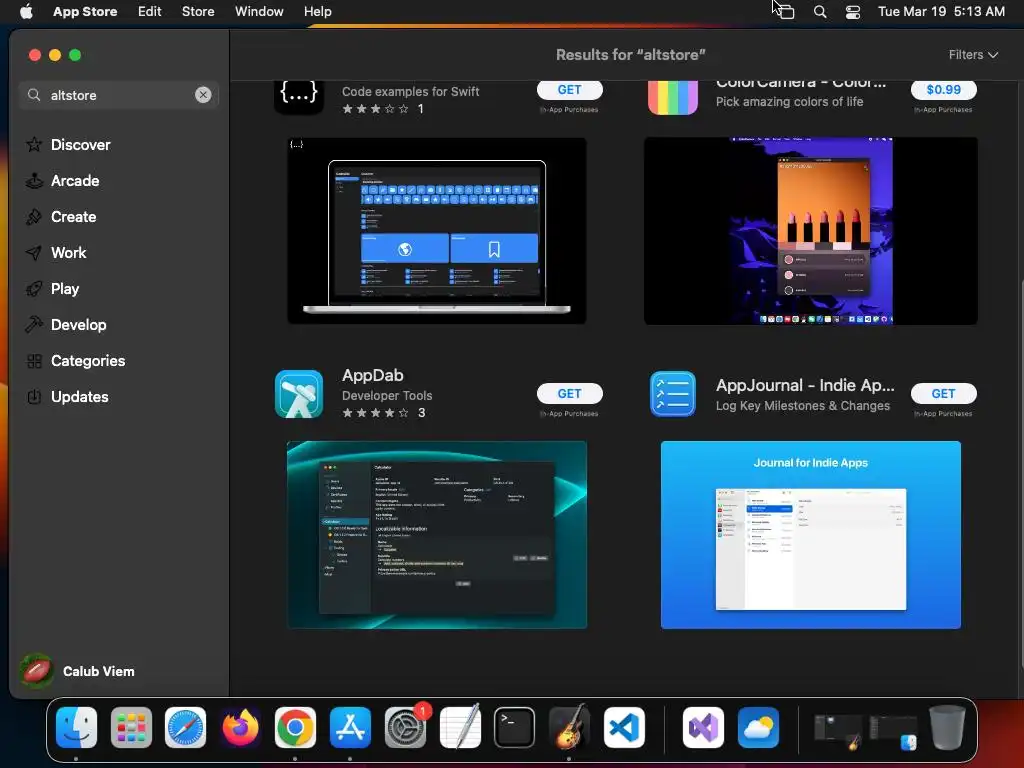1024x768 pixels.
Task: Open Spotlight search in menu bar
Action: tap(820, 11)
